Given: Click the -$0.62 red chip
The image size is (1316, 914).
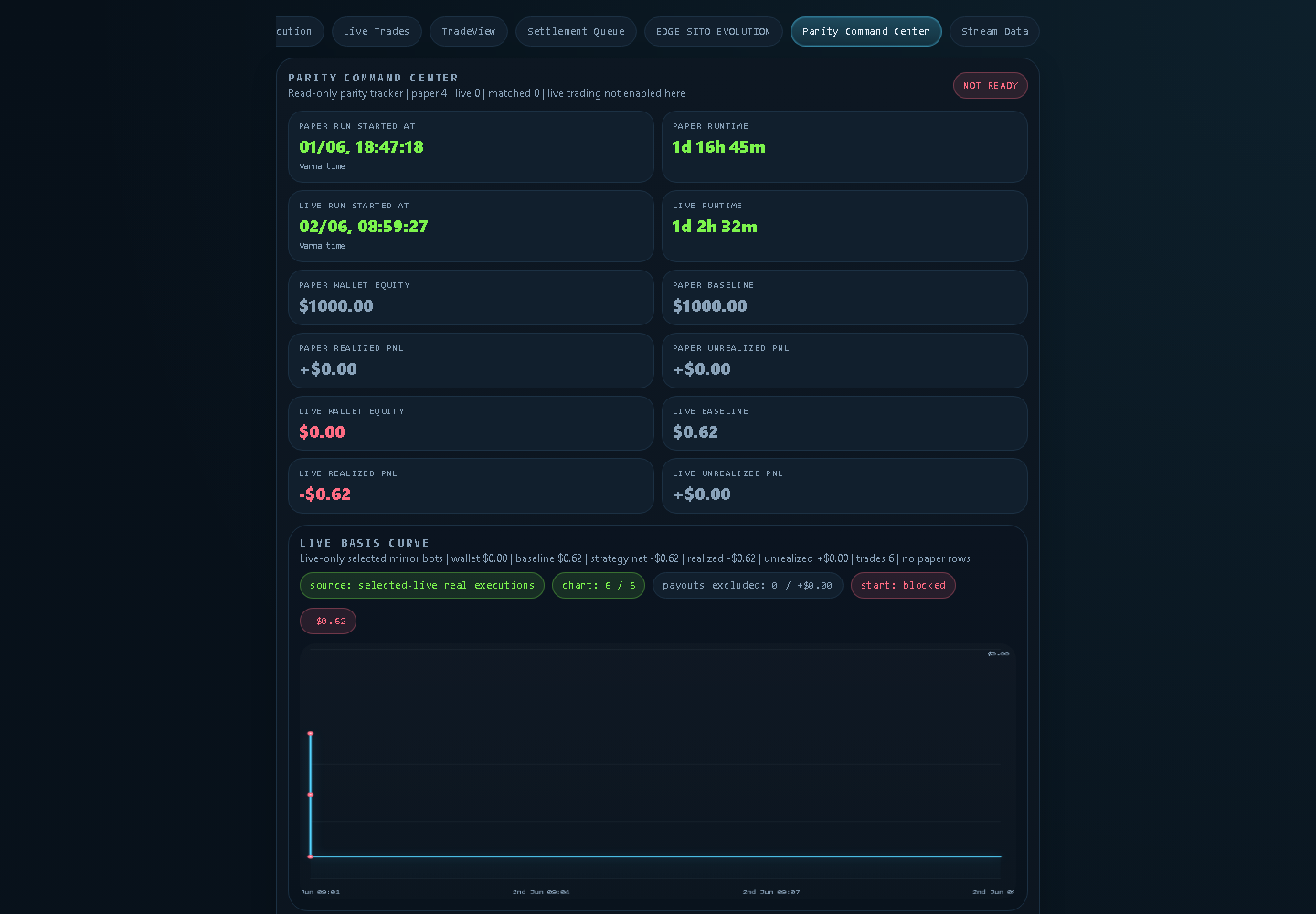Looking at the screenshot, I should (x=328, y=622).
